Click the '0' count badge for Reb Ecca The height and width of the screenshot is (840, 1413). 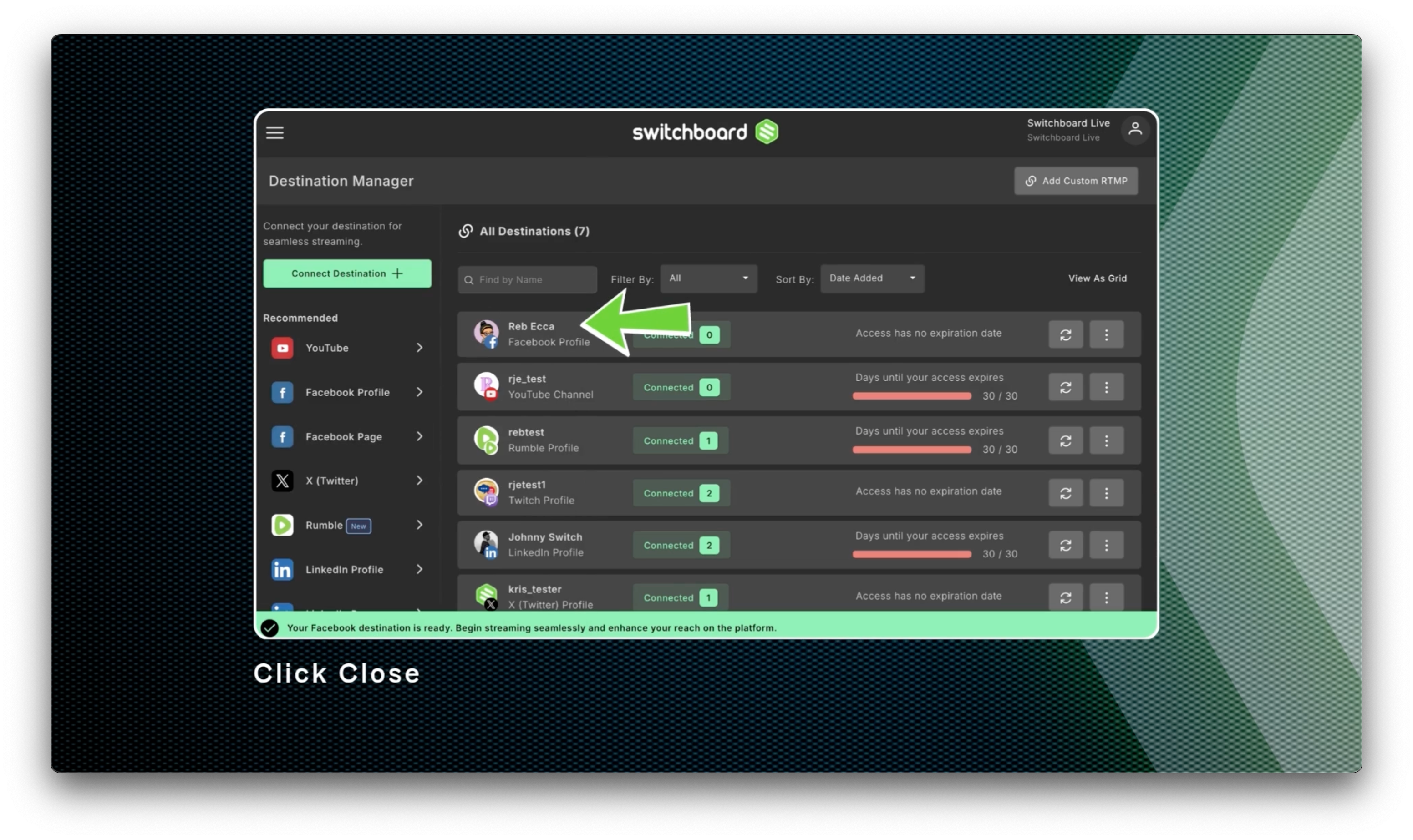click(x=709, y=335)
